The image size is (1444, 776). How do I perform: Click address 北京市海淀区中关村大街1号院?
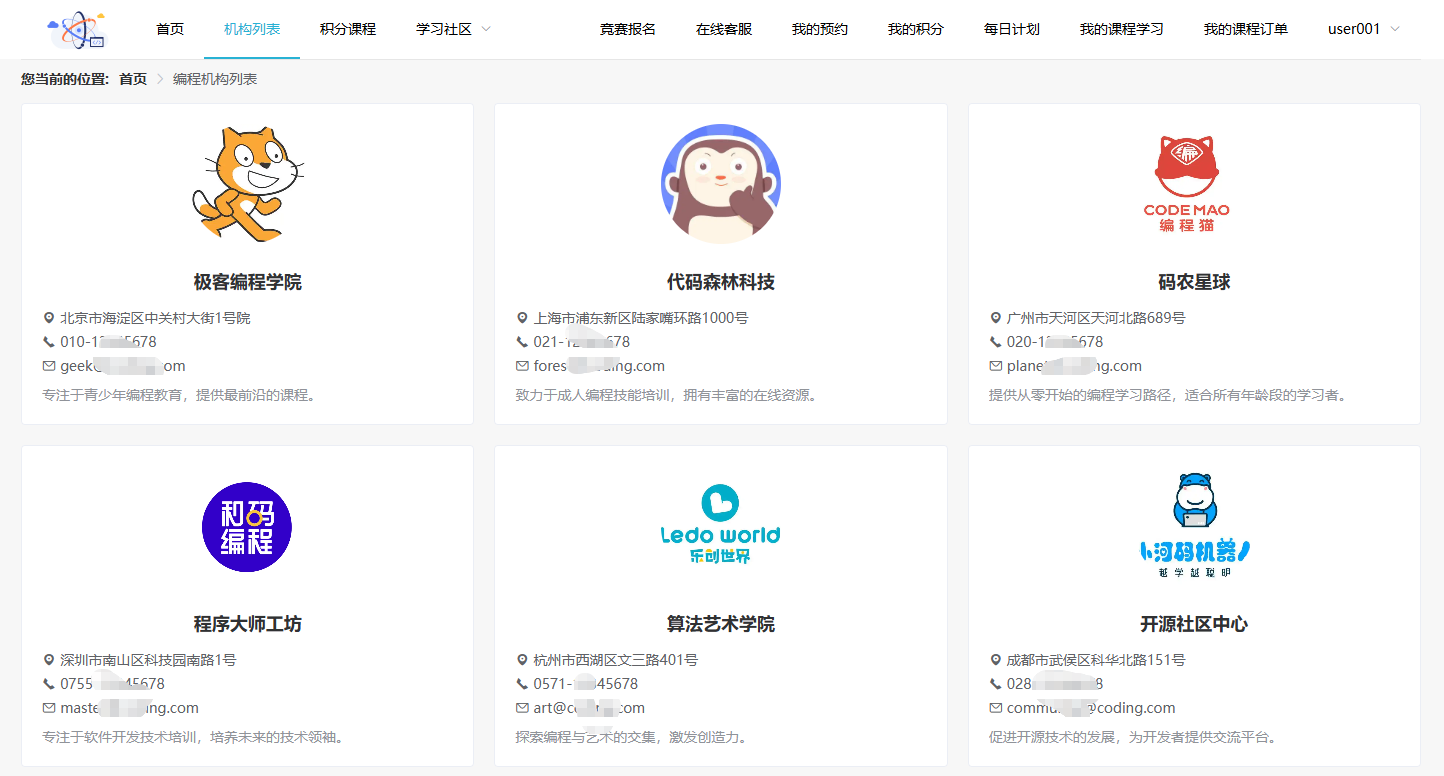click(x=155, y=318)
